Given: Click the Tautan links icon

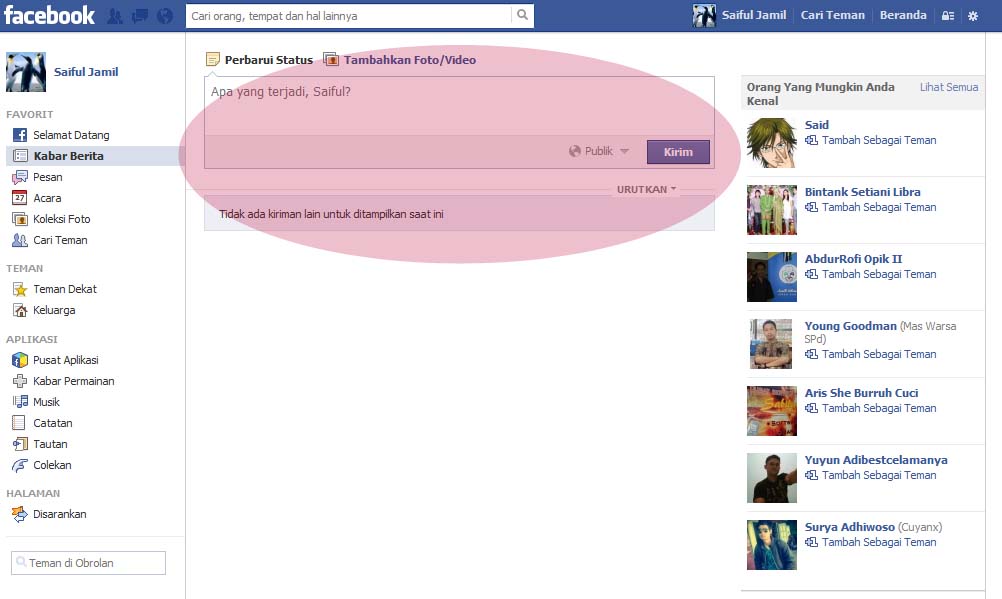Looking at the screenshot, I should 20,444.
